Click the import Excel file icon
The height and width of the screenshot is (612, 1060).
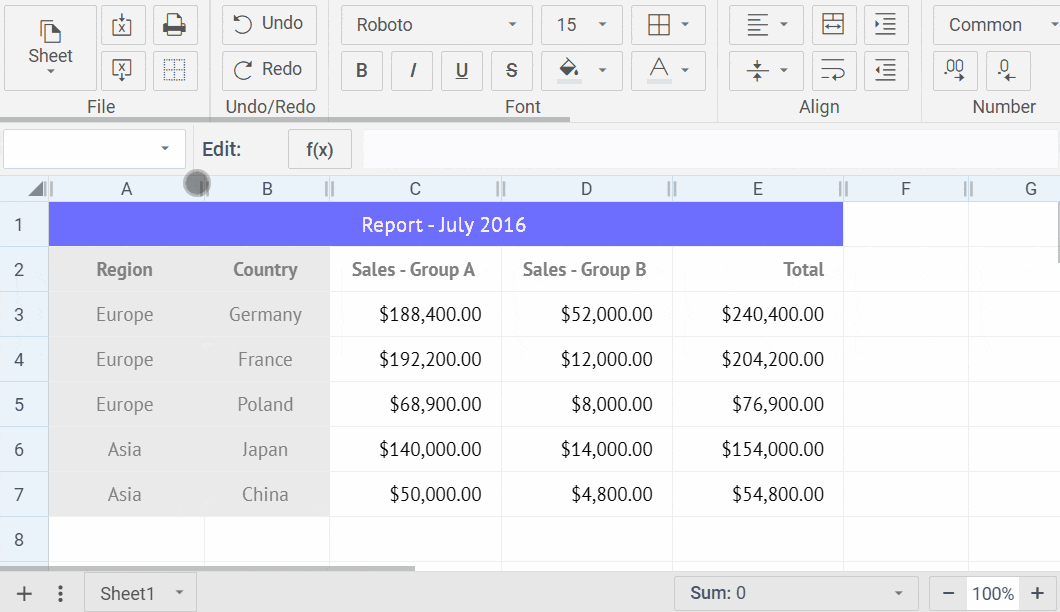tap(123, 25)
